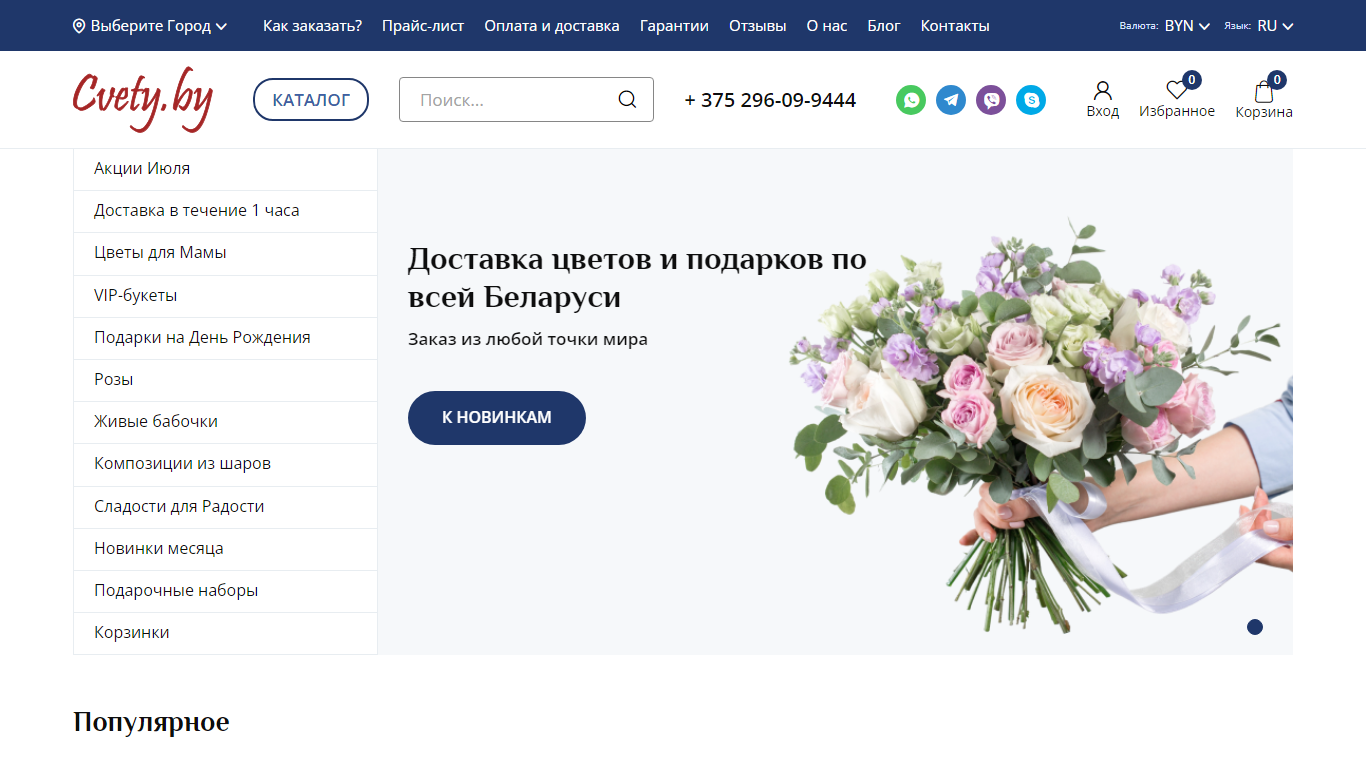Image resolution: width=1366 pixels, height=768 pixels.
Task: Click Доставка цветов и подарков headline
Action: 637,278
